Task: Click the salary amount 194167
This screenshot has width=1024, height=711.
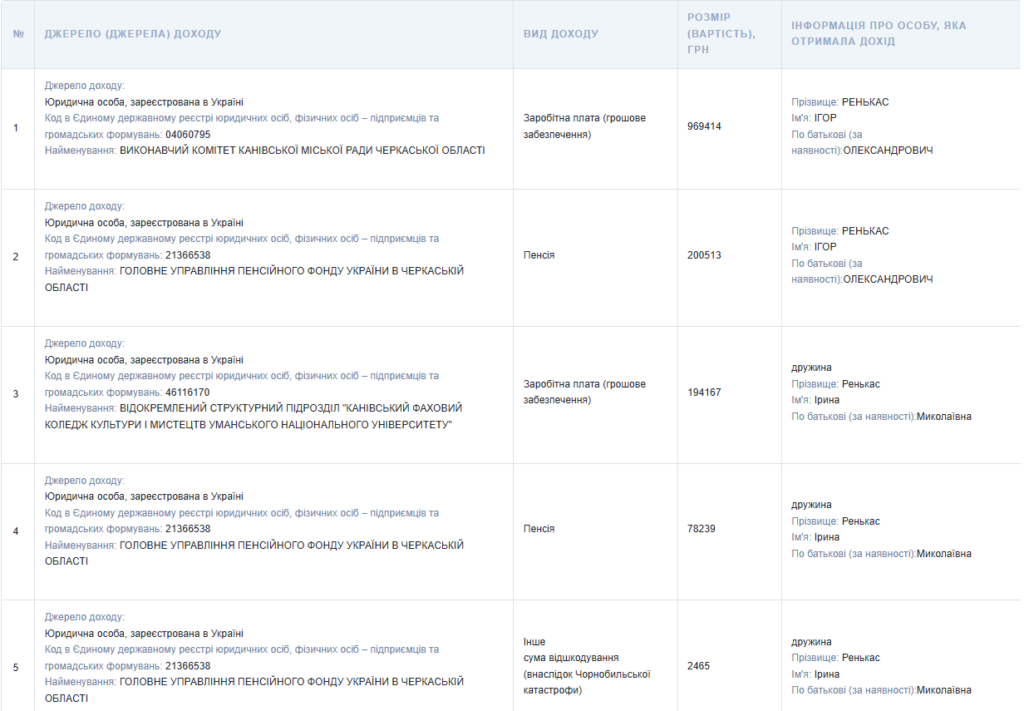Action: pyautogui.click(x=705, y=392)
